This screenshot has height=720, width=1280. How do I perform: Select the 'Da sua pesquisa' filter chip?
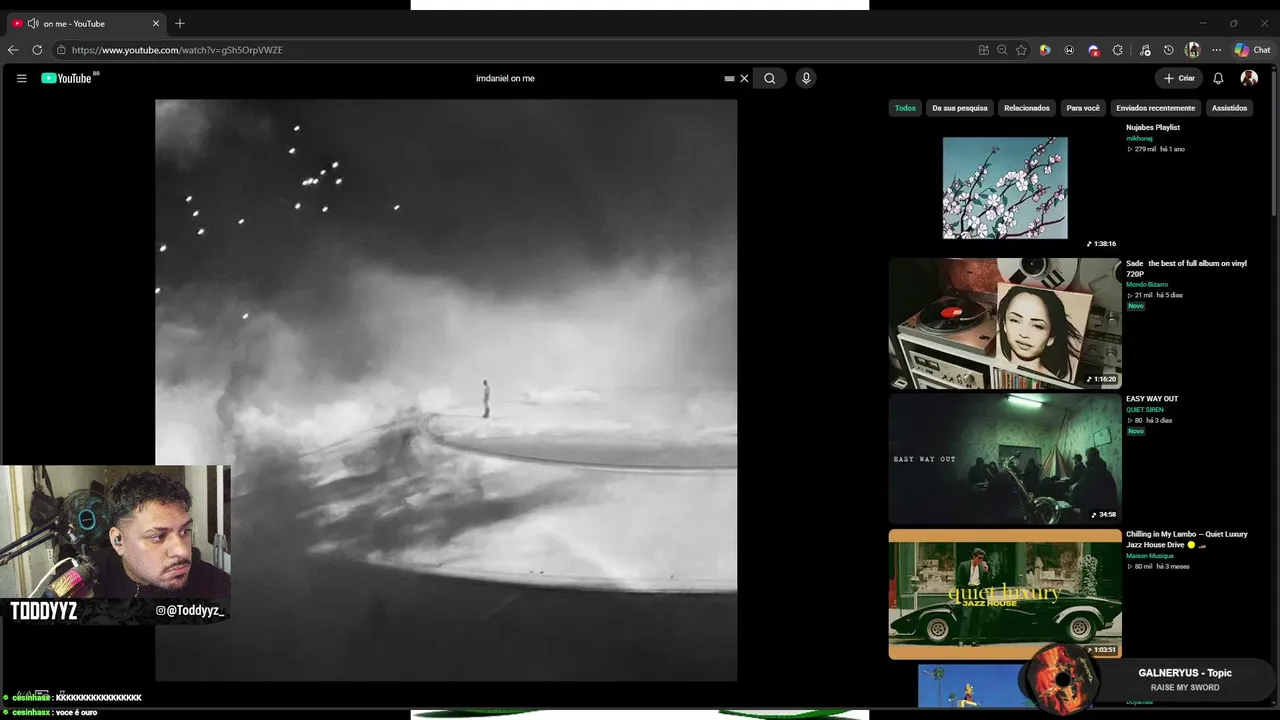[960, 108]
